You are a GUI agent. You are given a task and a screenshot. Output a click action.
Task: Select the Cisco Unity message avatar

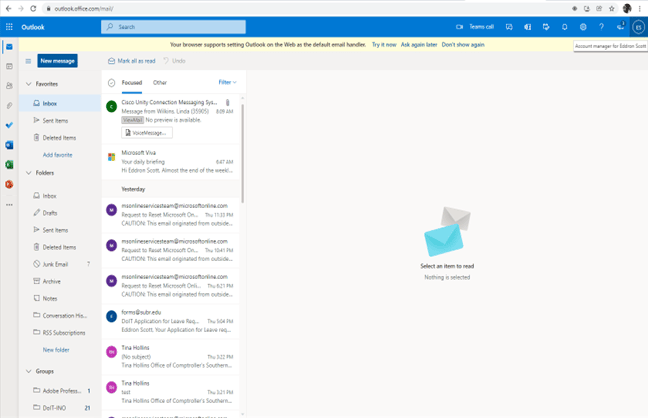(x=112, y=107)
